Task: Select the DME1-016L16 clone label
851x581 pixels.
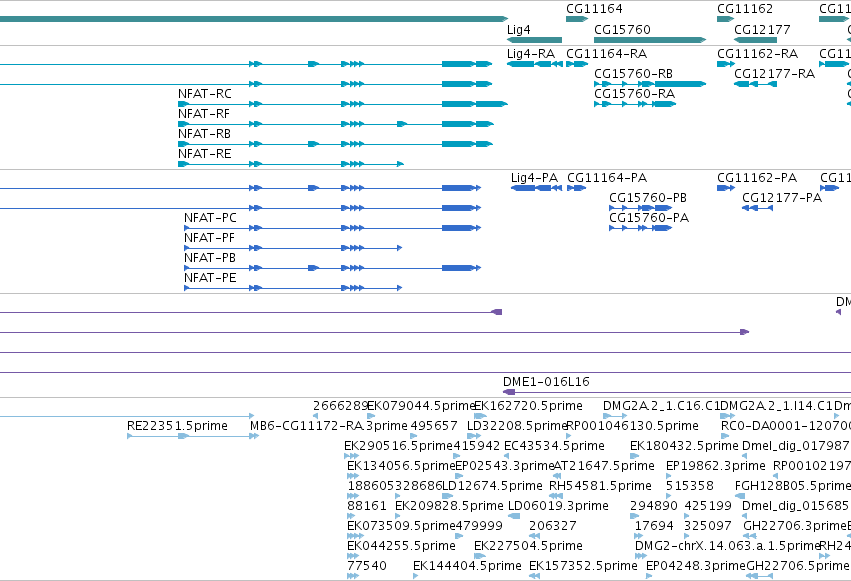Action: click(x=546, y=381)
